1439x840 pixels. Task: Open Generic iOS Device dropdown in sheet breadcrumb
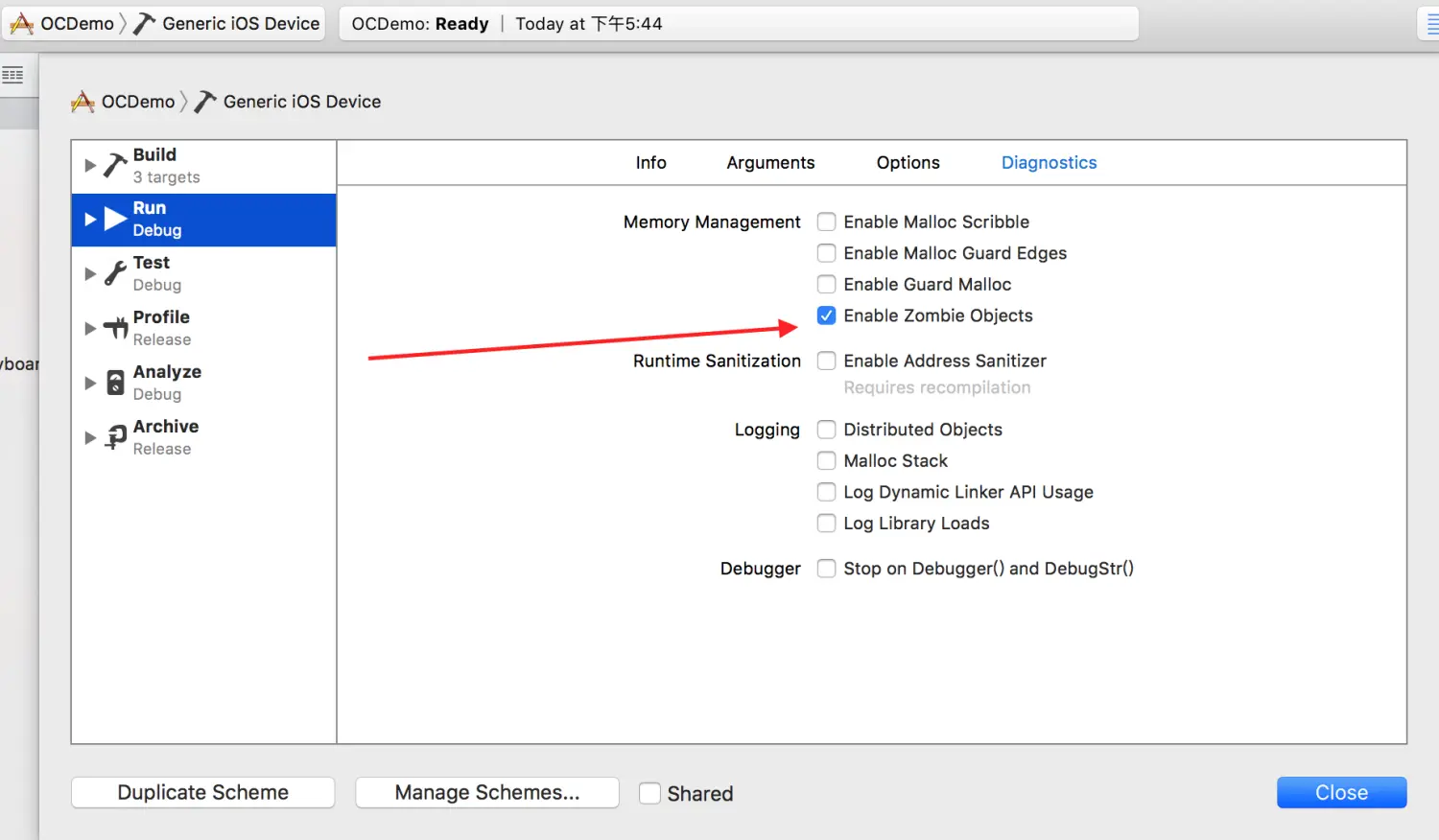coord(288,102)
